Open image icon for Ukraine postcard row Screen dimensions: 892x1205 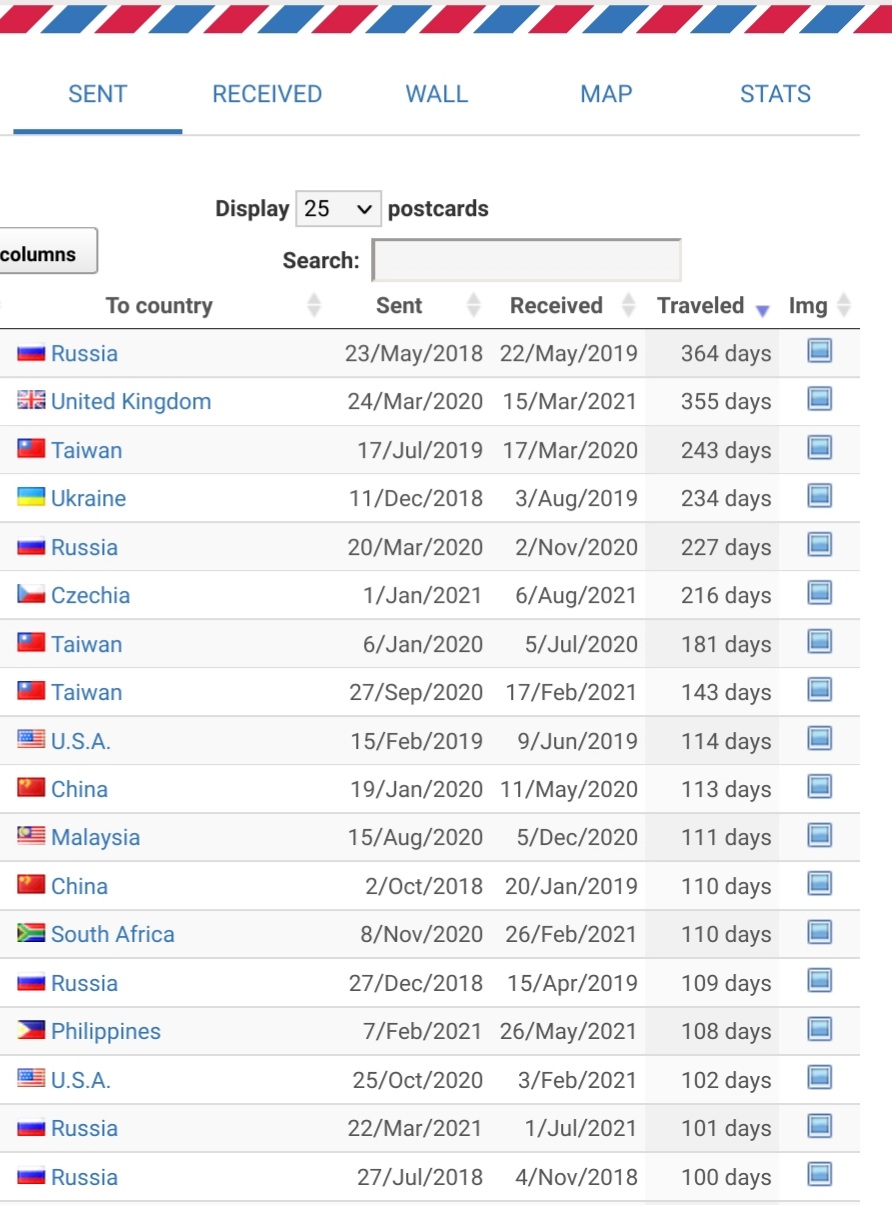[x=820, y=496]
